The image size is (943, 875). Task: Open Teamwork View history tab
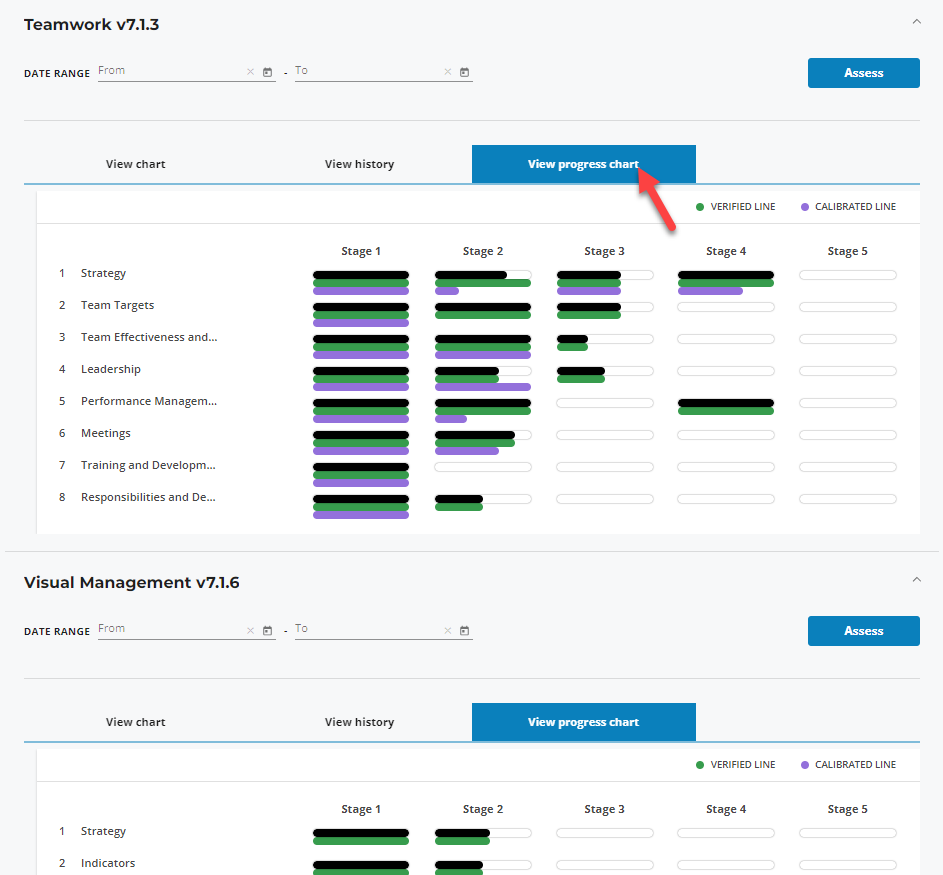click(x=359, y=164)
